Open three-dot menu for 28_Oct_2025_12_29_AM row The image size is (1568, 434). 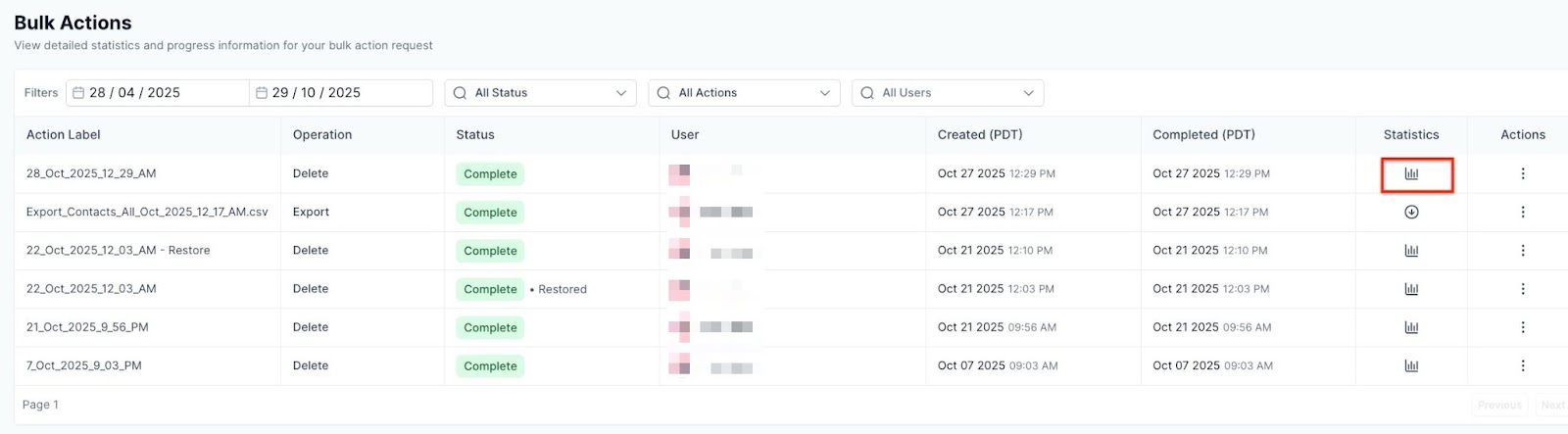coord(1522,173)
